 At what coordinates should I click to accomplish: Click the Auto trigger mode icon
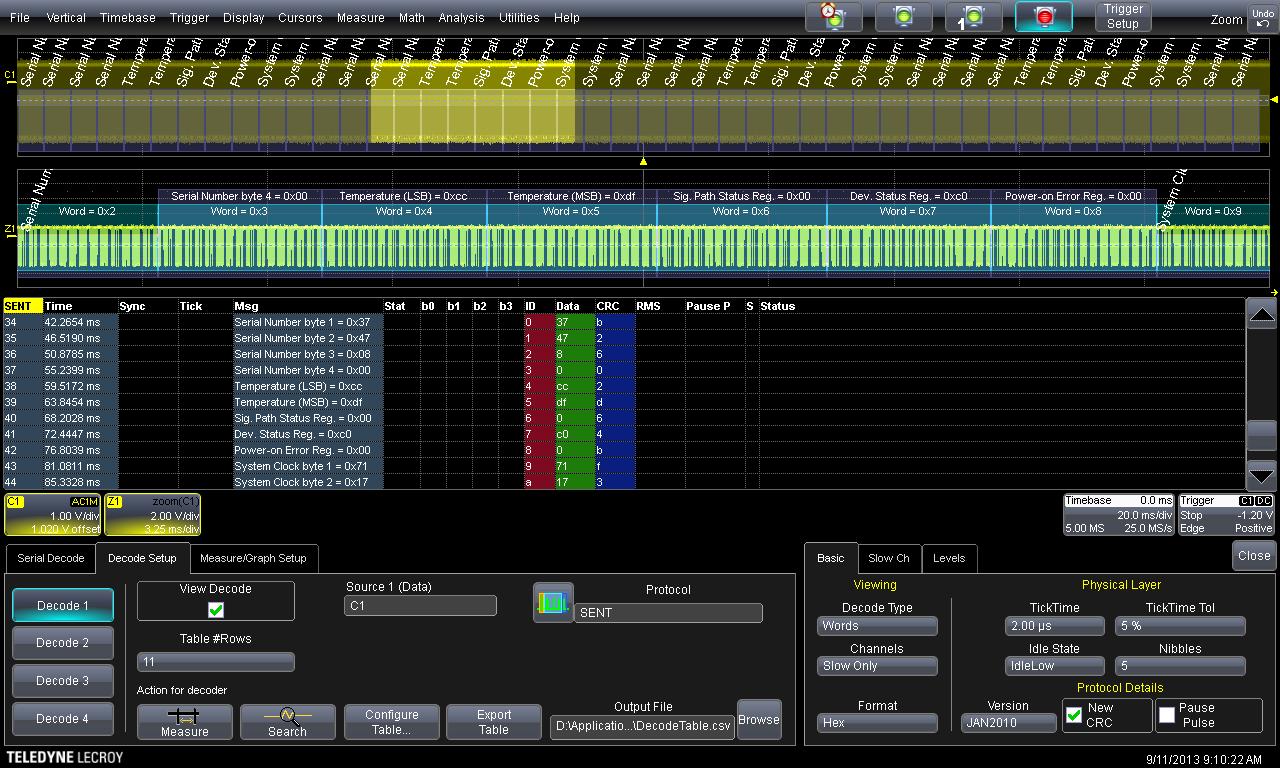click(834, 17)
